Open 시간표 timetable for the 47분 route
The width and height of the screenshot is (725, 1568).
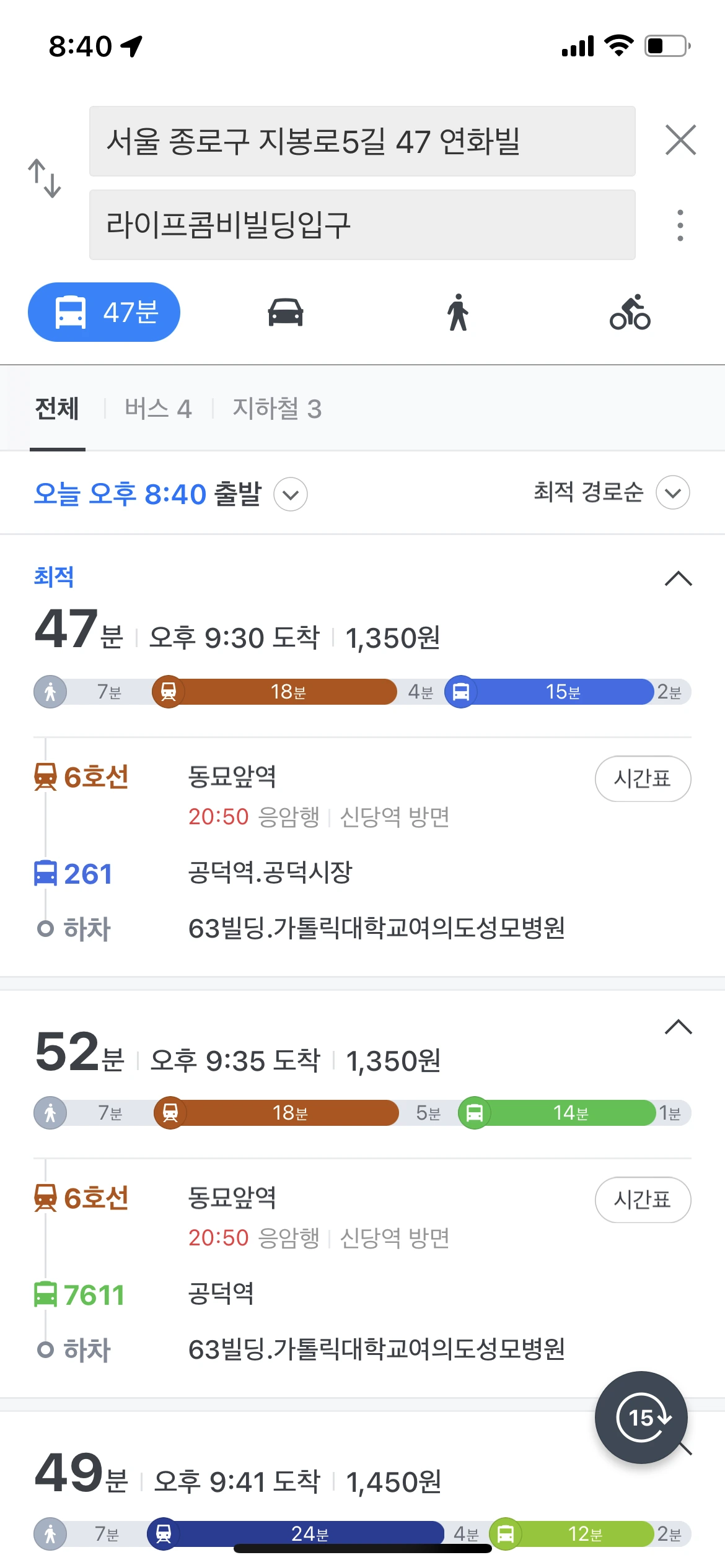point(643,778)
